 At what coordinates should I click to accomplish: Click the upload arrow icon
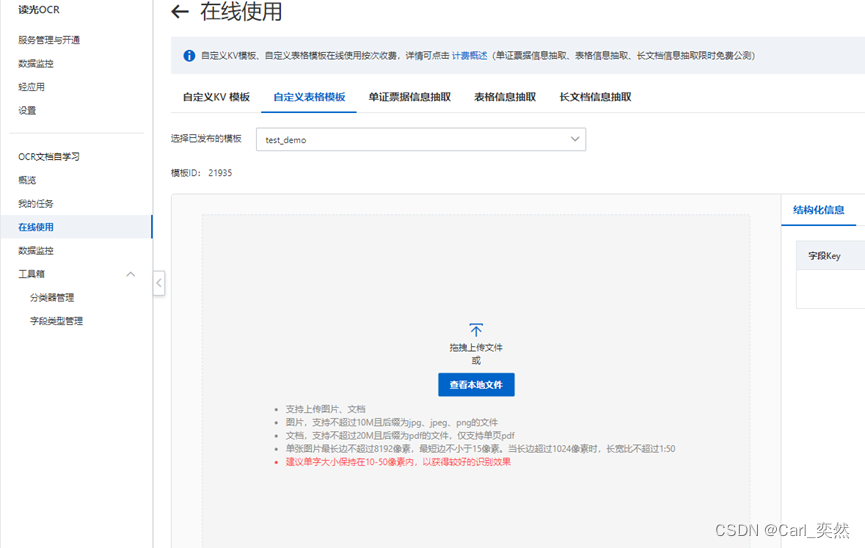(x=476, y=330)
